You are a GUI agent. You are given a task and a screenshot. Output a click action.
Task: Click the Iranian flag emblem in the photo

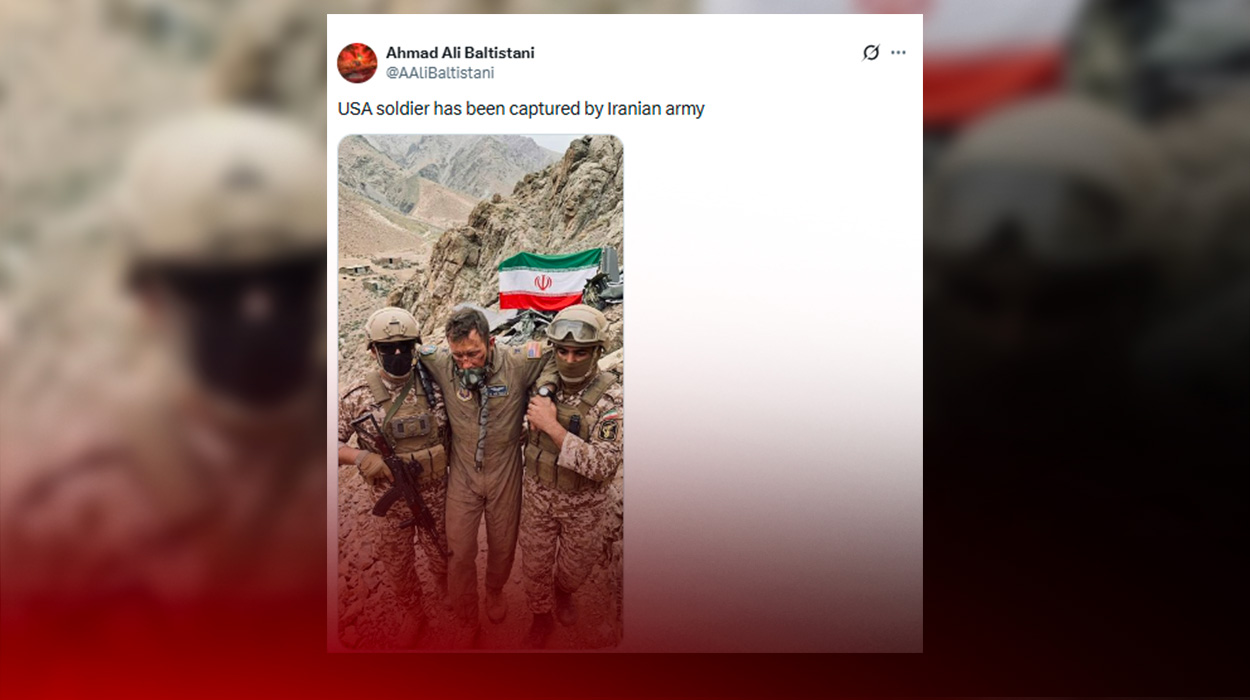click(543, 283)
